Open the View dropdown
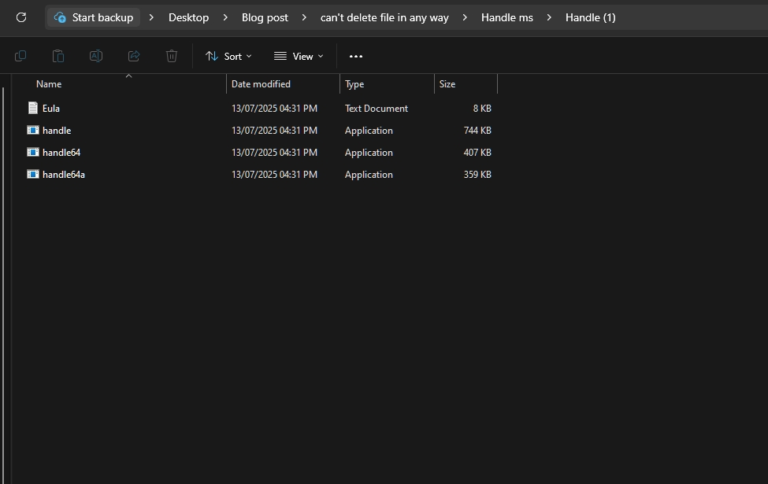The height and width of the screenshot is (484, 768). (x=299, y=56)
